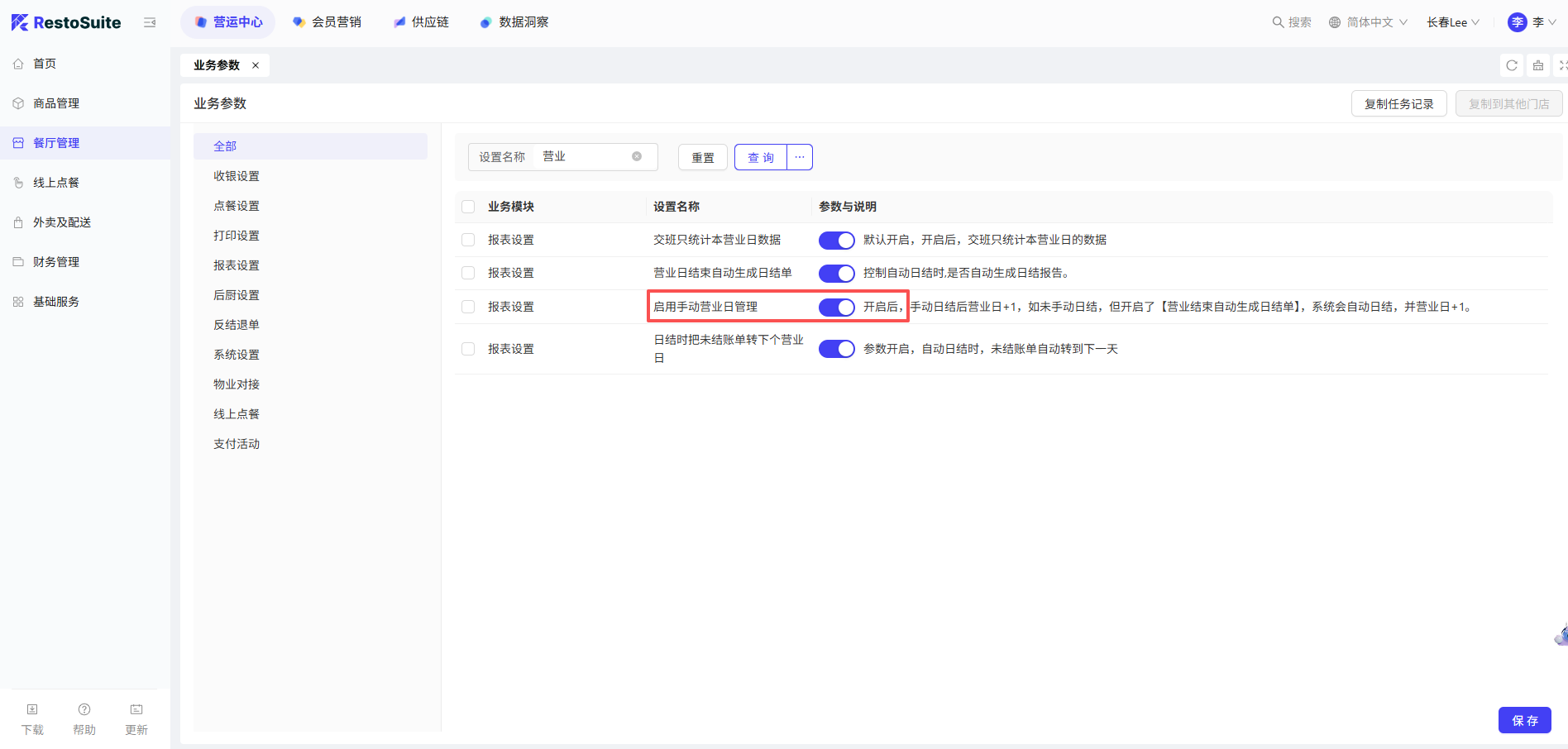Toggle off 启用手动营业日管理 switch
The height and width of the screenshot is (749, 1568).
[x=836, y=308]
